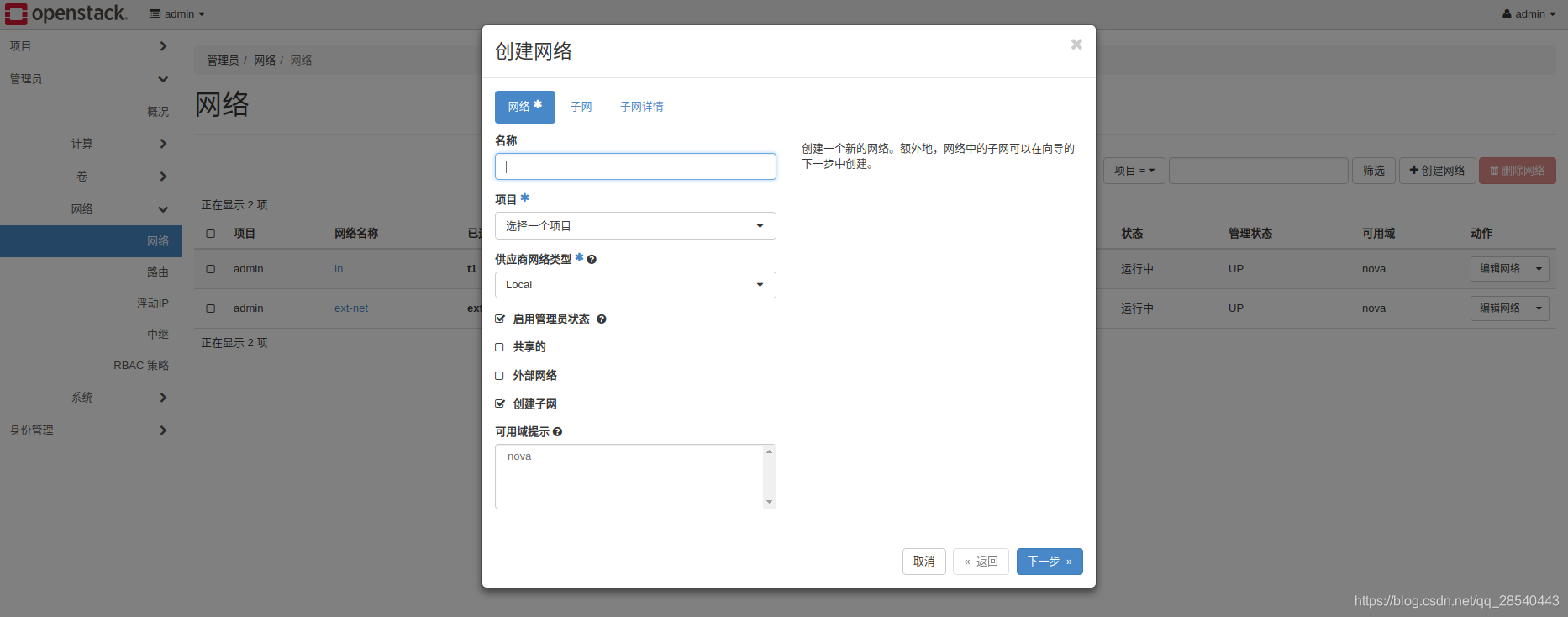The height and width of the screenshot is (617, 1568).
Task: Expand the Volume sidebar group
Action: [91, 177]
